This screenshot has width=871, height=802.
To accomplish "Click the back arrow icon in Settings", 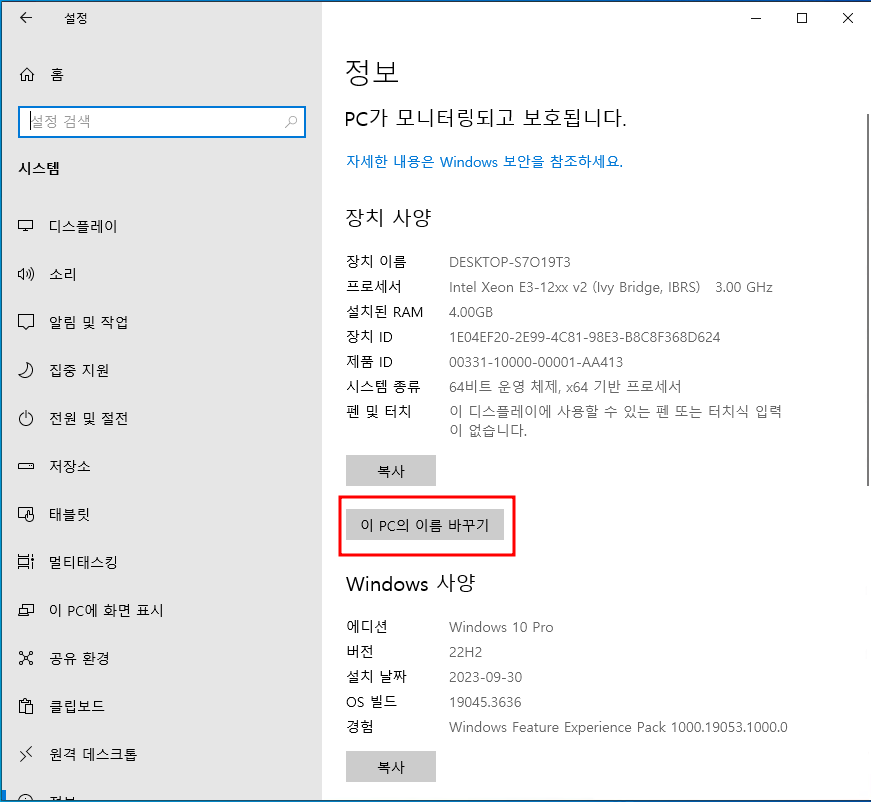I will [26, 18].
